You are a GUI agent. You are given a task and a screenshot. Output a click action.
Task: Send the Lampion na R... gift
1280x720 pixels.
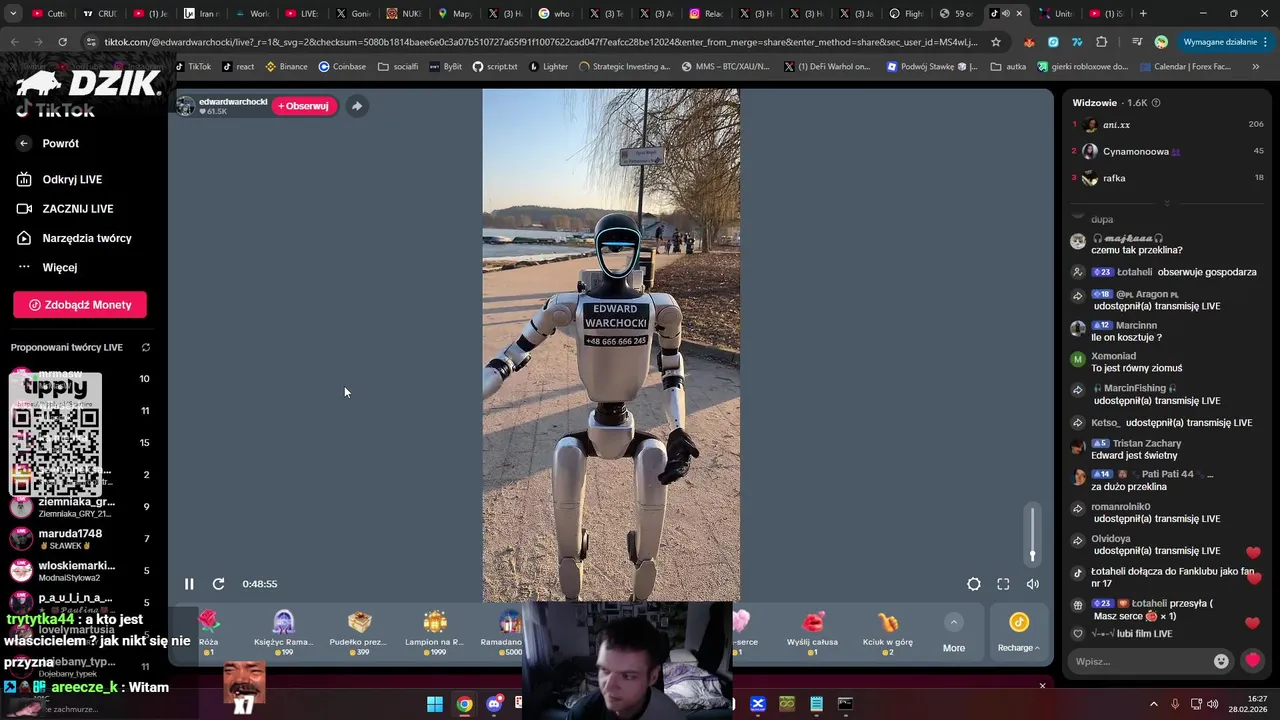(435, 632)
